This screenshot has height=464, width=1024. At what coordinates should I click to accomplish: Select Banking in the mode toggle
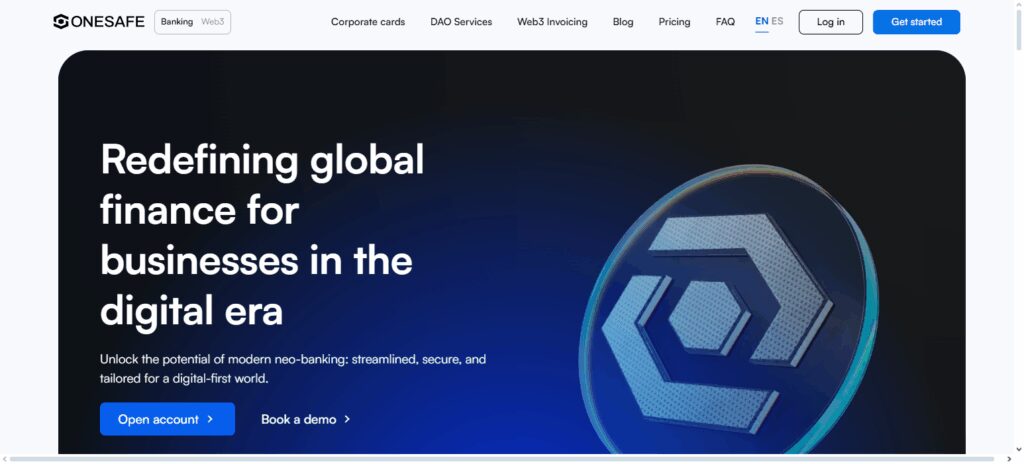(177, 22)
